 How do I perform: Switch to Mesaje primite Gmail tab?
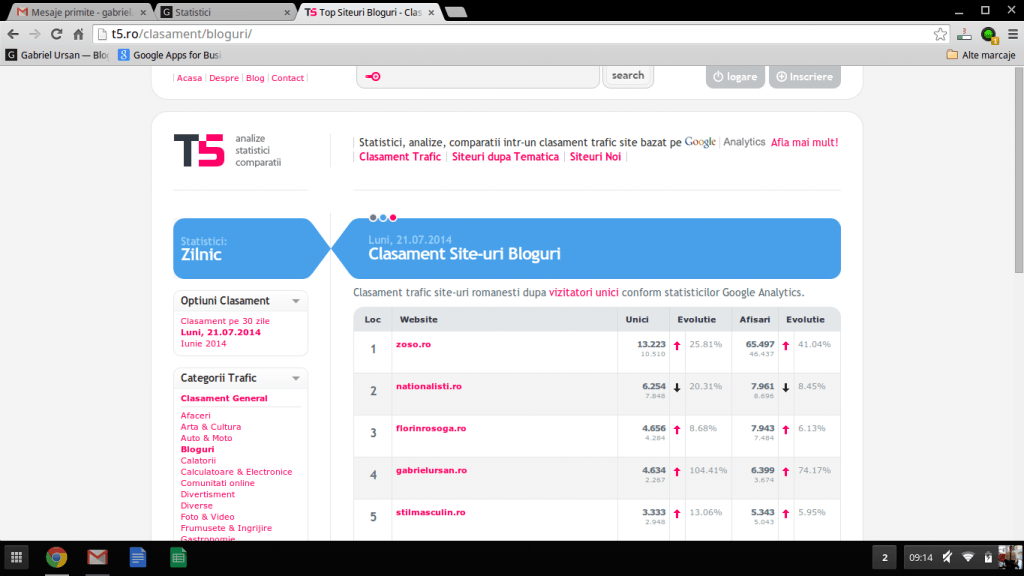click(x=81, y=12)
